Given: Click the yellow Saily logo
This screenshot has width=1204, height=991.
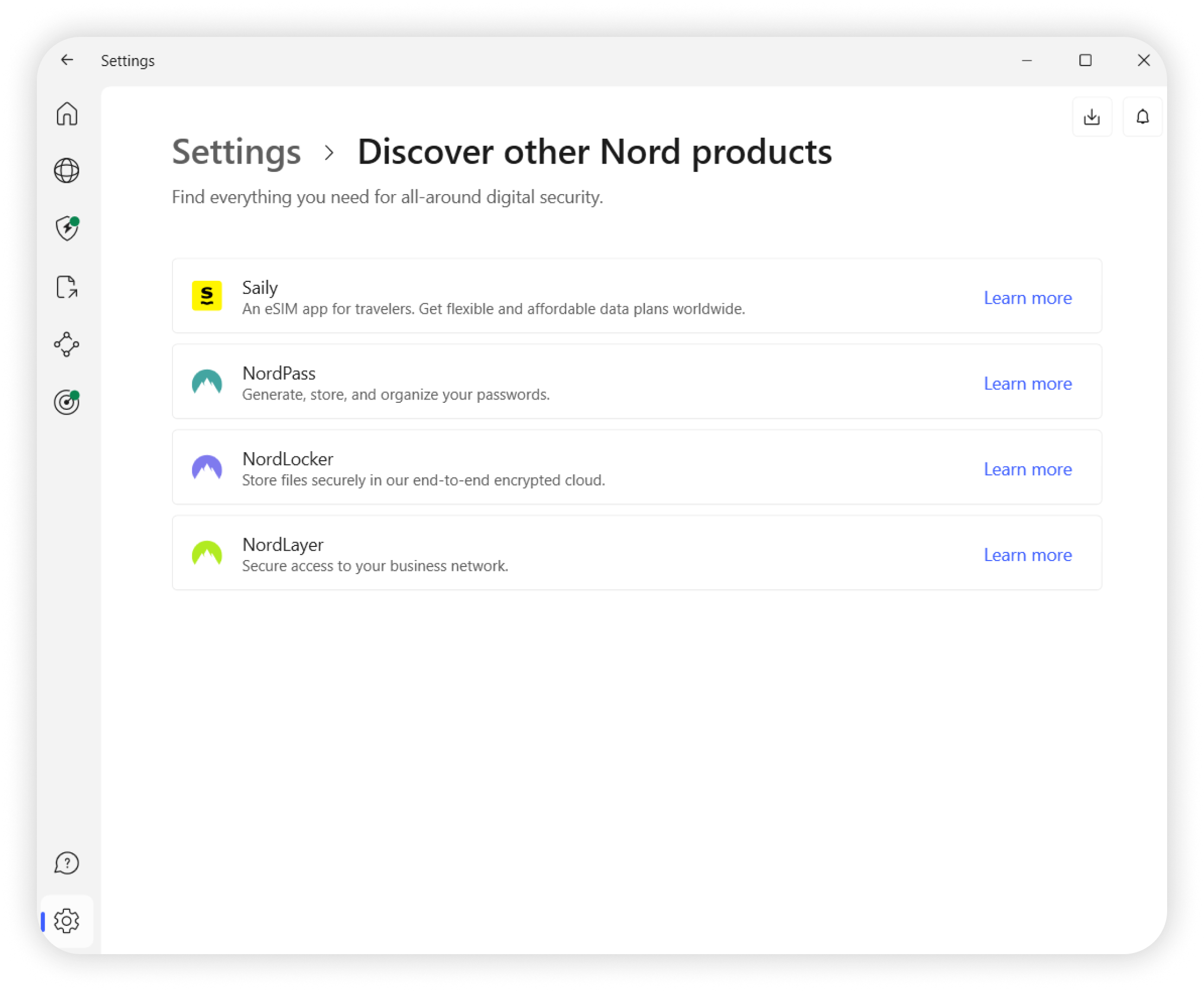Looking at the screenshot, I should (x=207, y=295).
